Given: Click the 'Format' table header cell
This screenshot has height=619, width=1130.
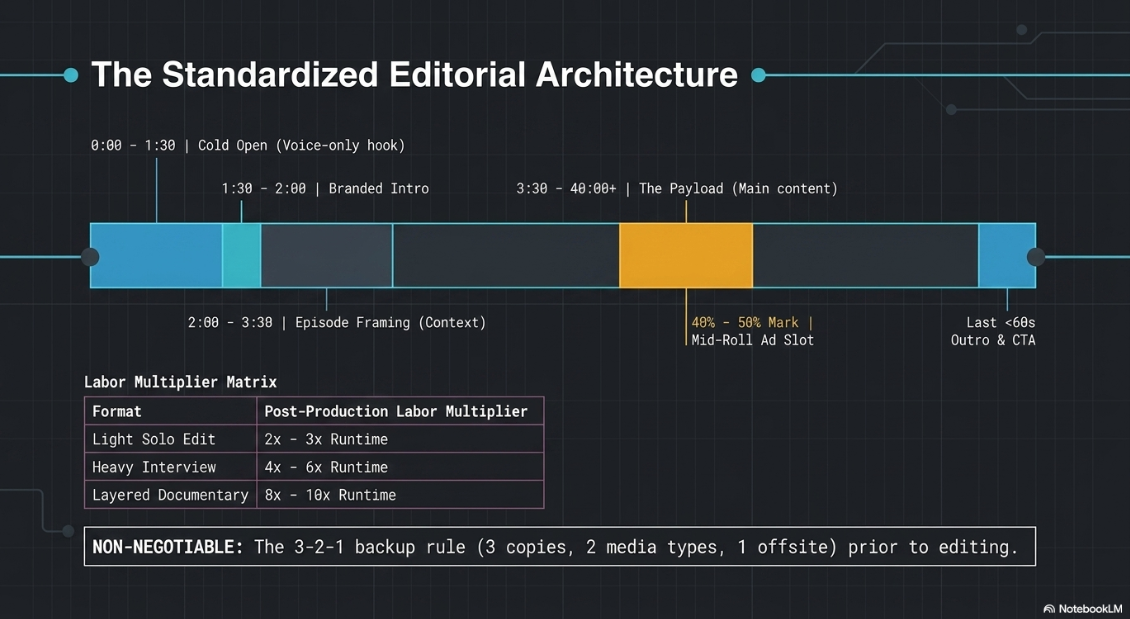Looking at the screenshot, I should 171,411.
